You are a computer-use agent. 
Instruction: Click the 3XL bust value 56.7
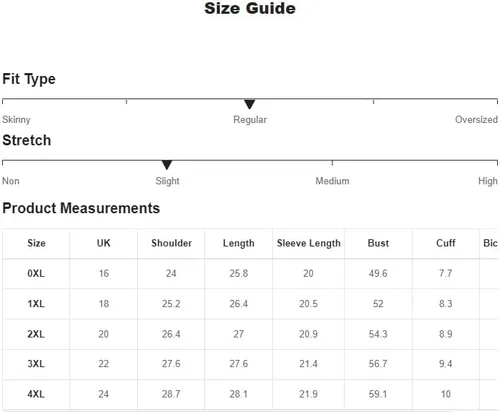click(378, 364)
